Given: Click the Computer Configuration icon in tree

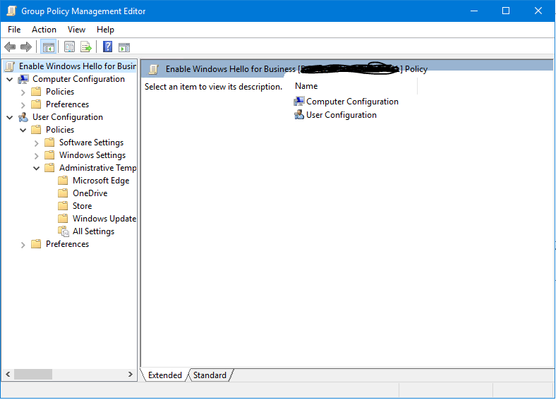Looking at the screenshot, I should [23, 79].
